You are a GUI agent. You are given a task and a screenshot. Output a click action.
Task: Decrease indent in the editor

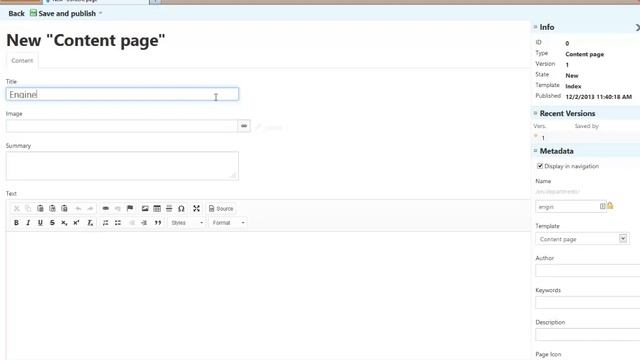(x=132, y=223)
